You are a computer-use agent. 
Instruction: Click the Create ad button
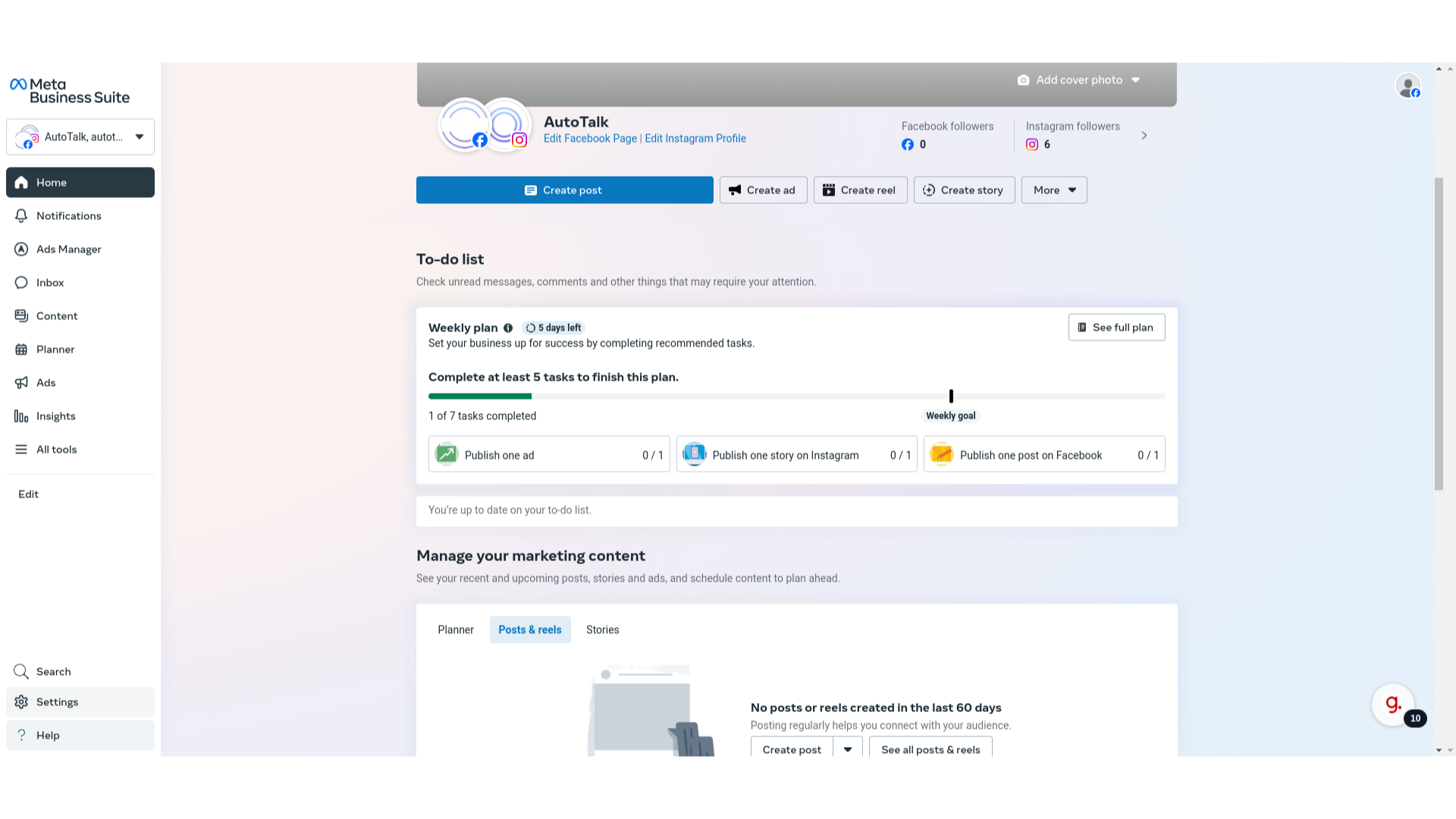point(763,190)
